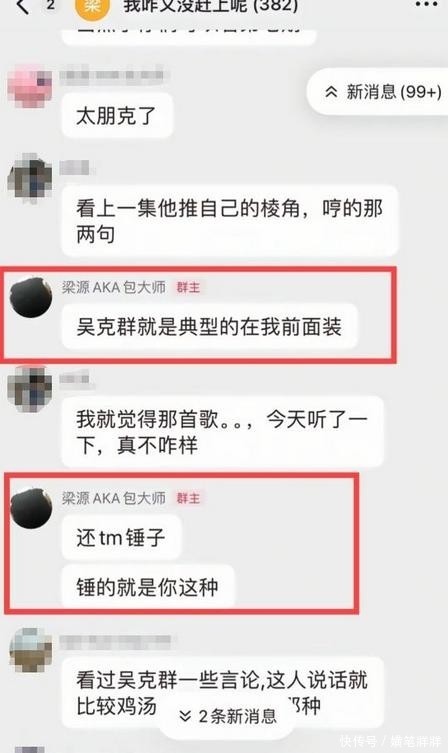Tap the 看过吴克群一些言论 message bubble
The height and width of the screenshot is (753, 448).
pos(222,692)
